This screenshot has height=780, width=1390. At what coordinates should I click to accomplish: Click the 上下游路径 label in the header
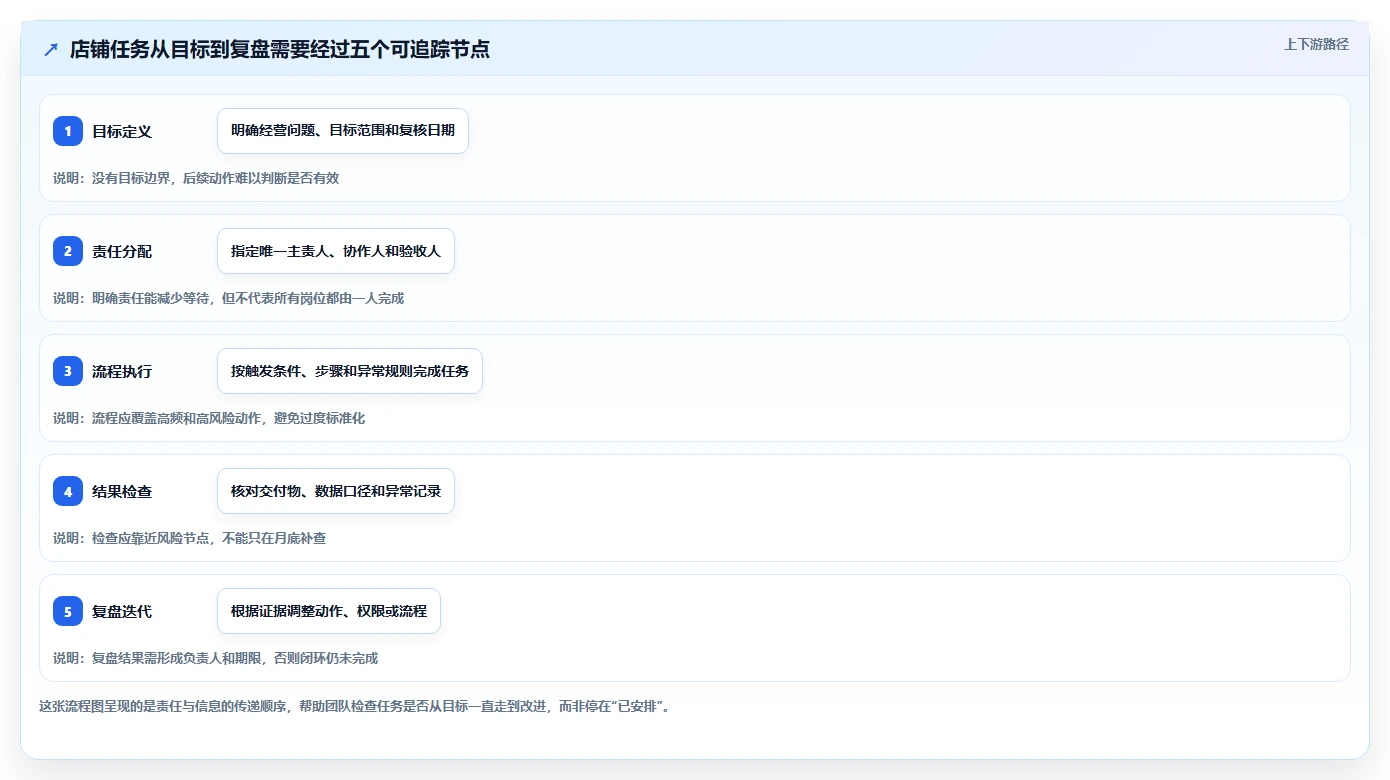click(1316, 44)
